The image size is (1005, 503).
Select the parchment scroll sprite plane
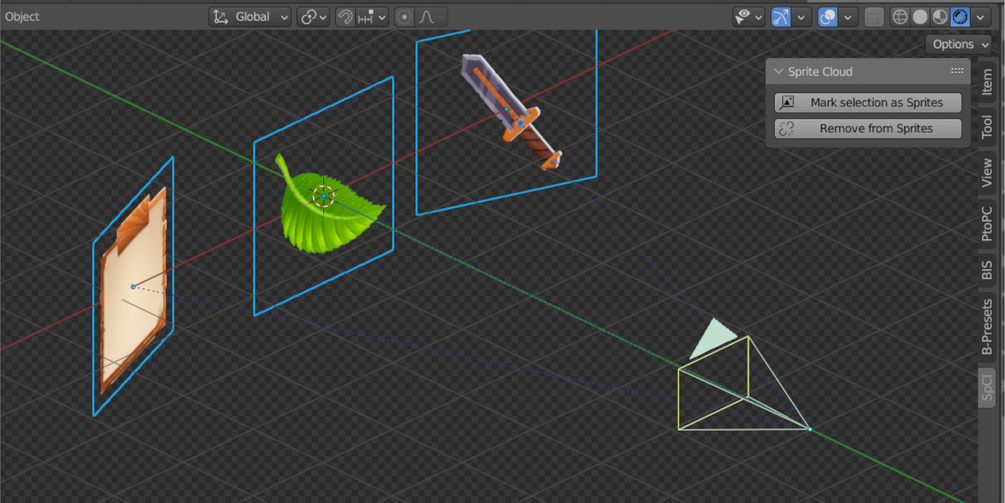pyautogui.click(x=133, y=286)
